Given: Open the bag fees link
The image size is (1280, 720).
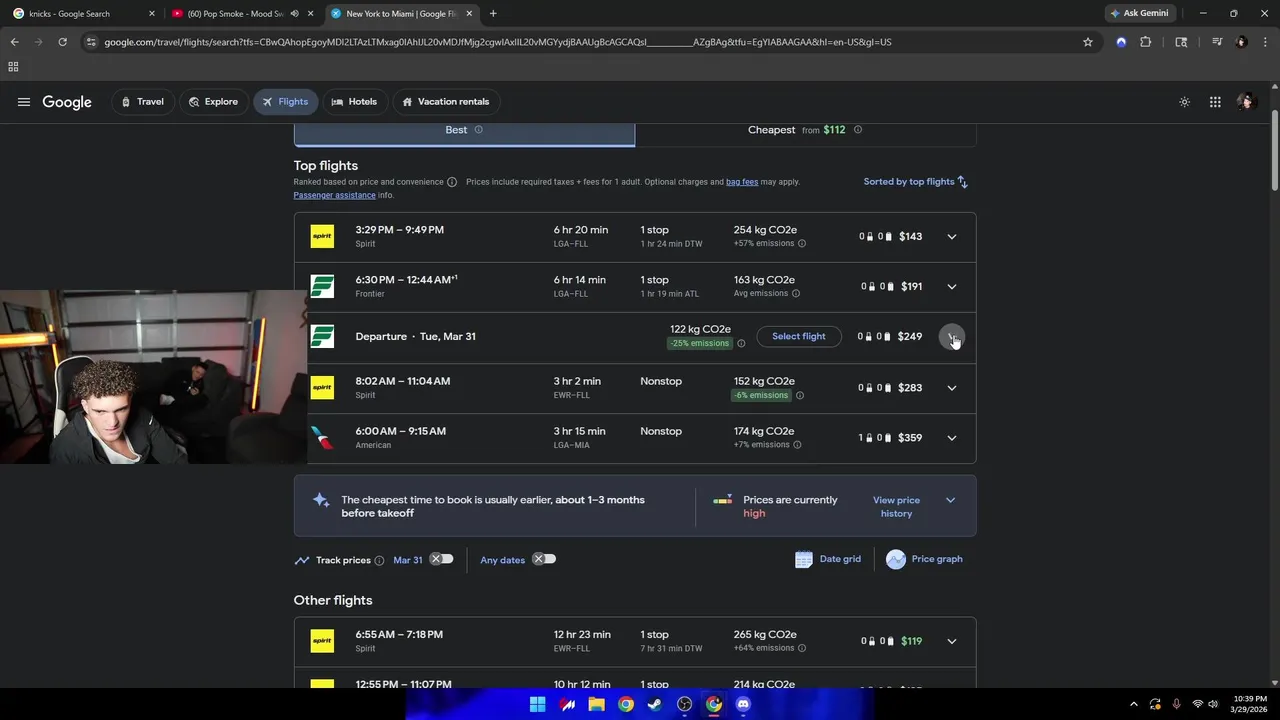Looking at the screenshot, I should [x=742, y=182].
